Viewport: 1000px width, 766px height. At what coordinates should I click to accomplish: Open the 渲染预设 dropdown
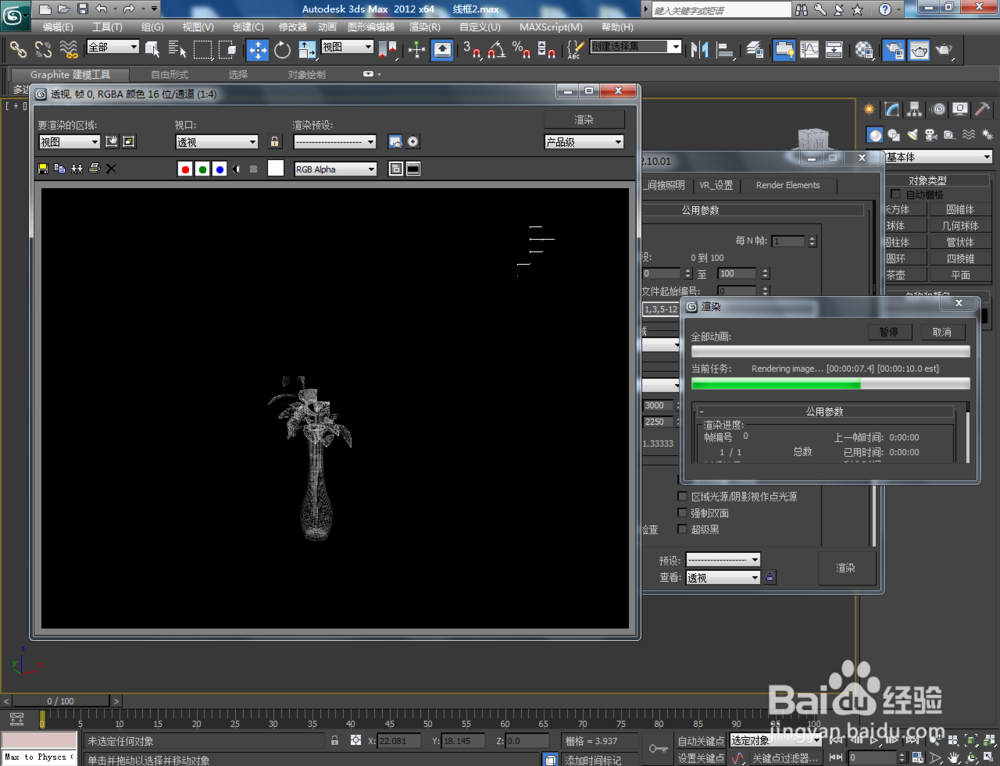click(x=335, y=142)
